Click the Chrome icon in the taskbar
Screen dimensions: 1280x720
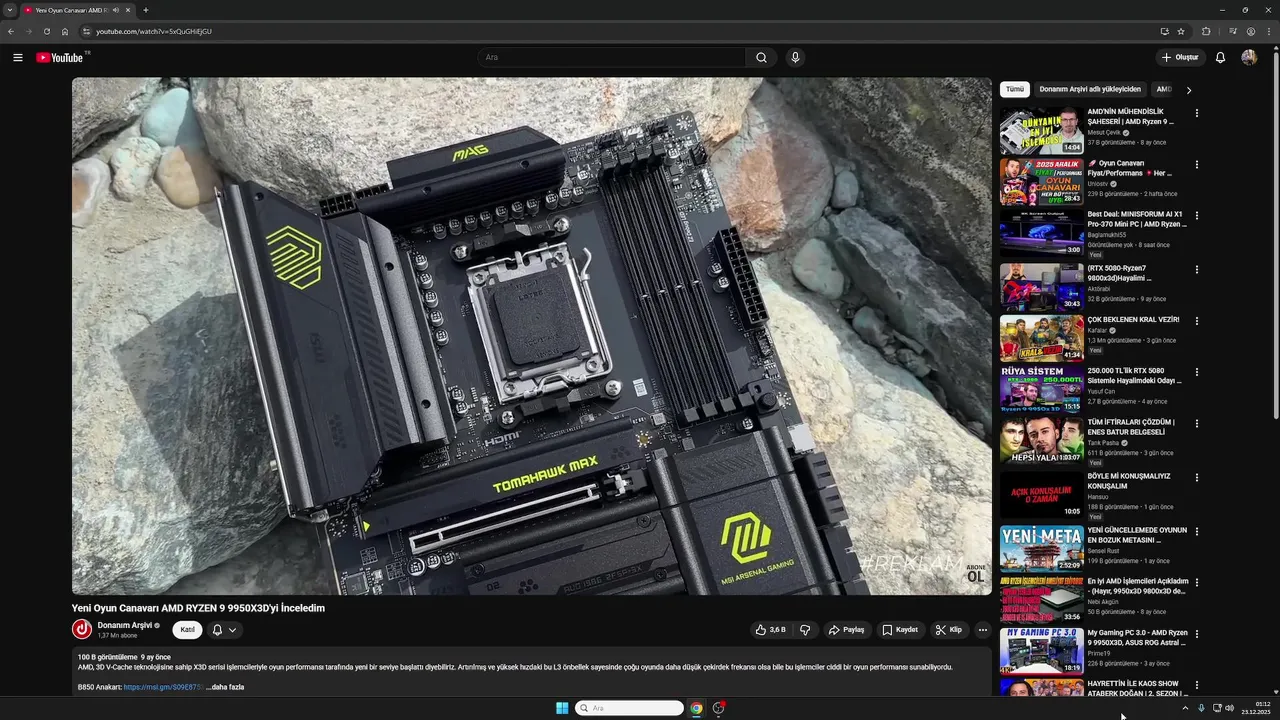coord(696,708)
